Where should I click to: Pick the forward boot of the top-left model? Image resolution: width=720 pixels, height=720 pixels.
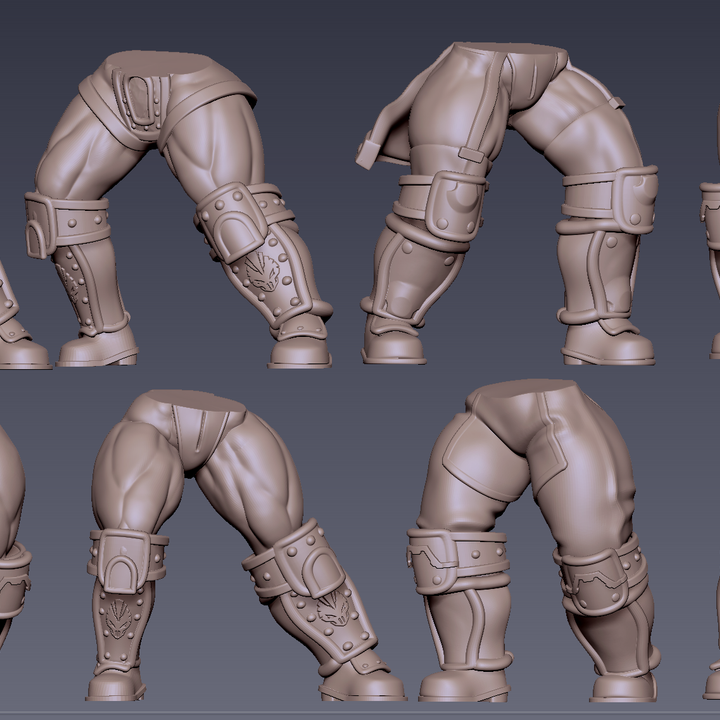coord(299,345)
